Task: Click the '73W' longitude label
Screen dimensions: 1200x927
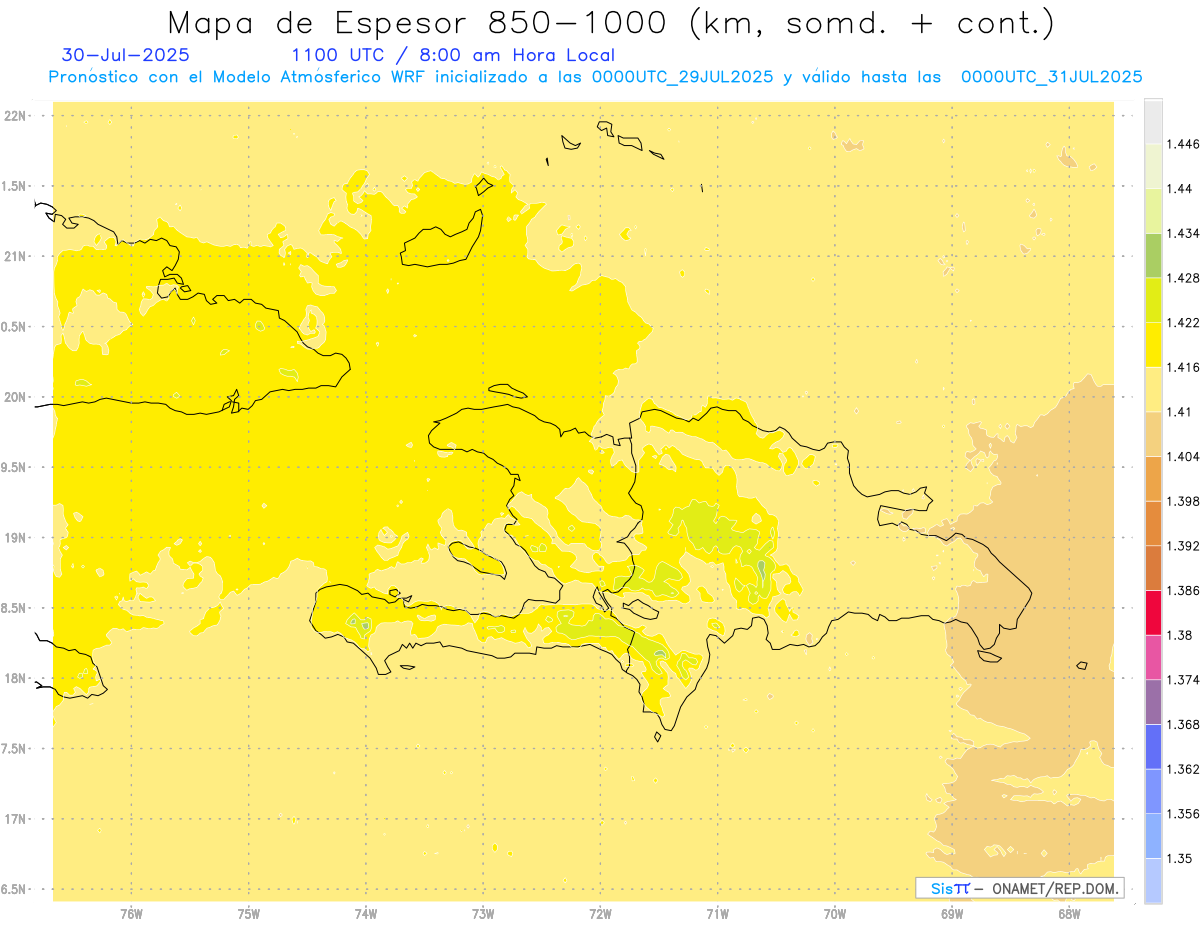Action: click(483, 914)
